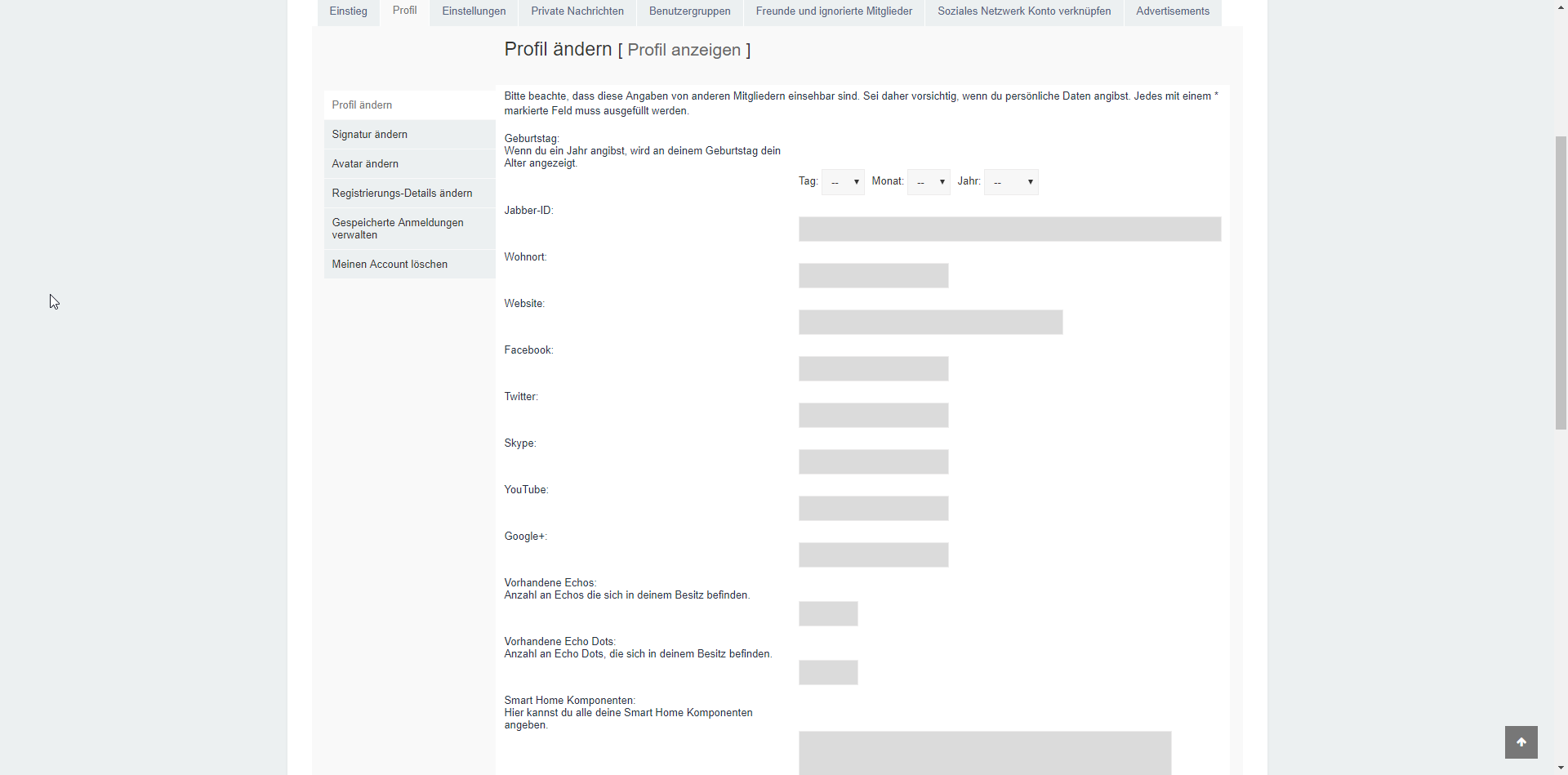Open Signatur ändern in sidebar
Viewport: 1568px width, 775px height.
[370, 135]
